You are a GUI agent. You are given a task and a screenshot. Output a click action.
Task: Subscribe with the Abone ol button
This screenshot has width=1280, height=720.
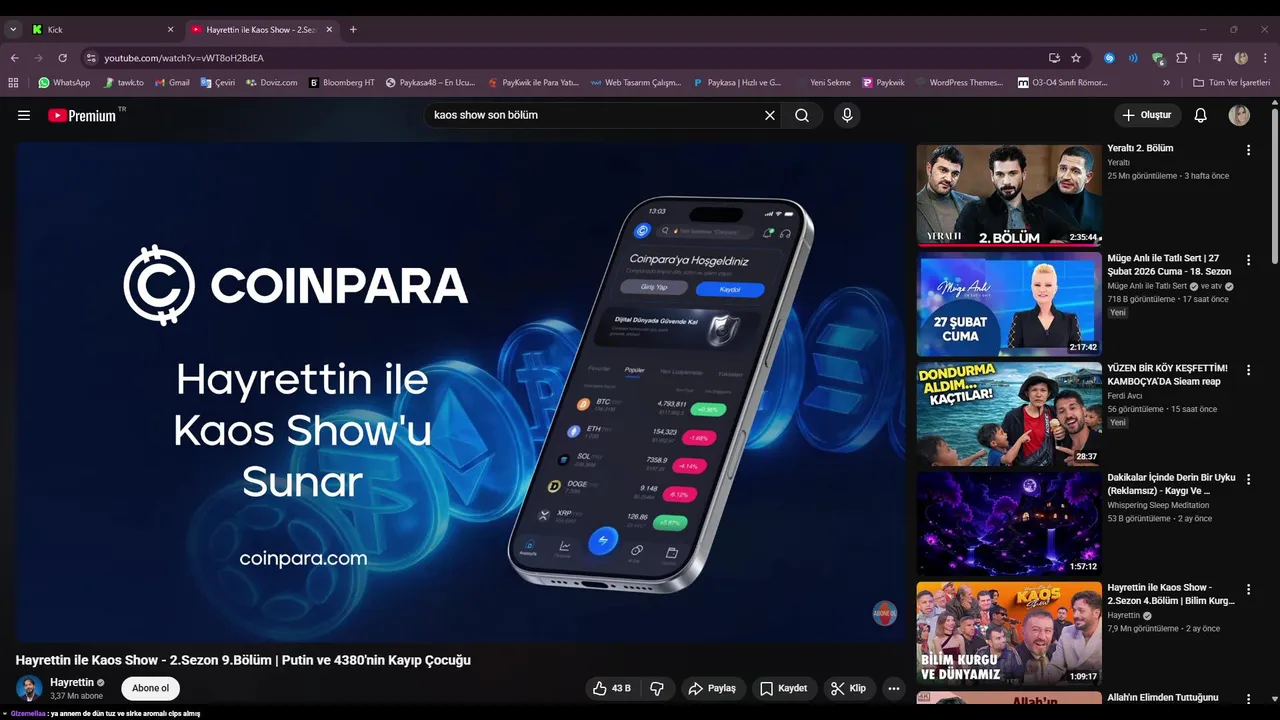point(151,688)
